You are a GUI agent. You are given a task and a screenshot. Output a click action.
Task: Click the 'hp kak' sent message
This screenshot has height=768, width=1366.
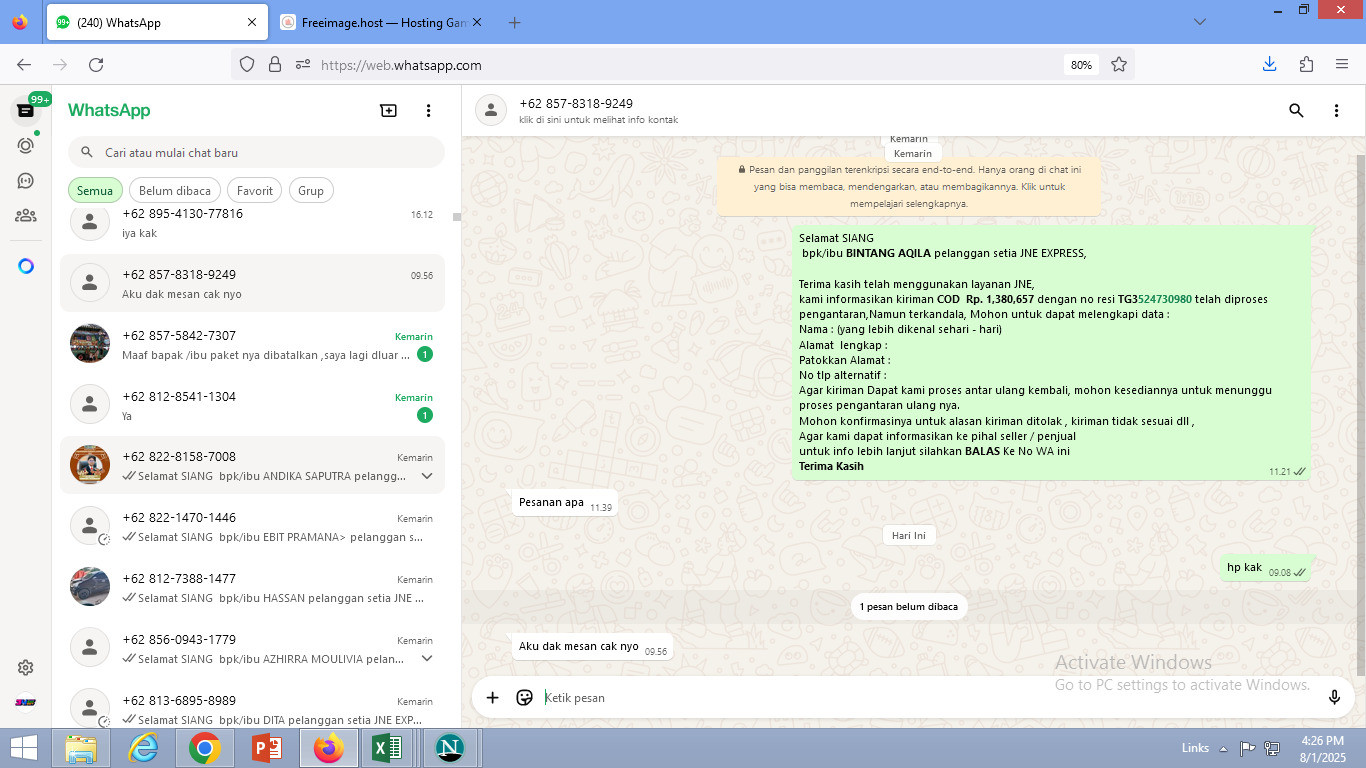coord(1265,568)
